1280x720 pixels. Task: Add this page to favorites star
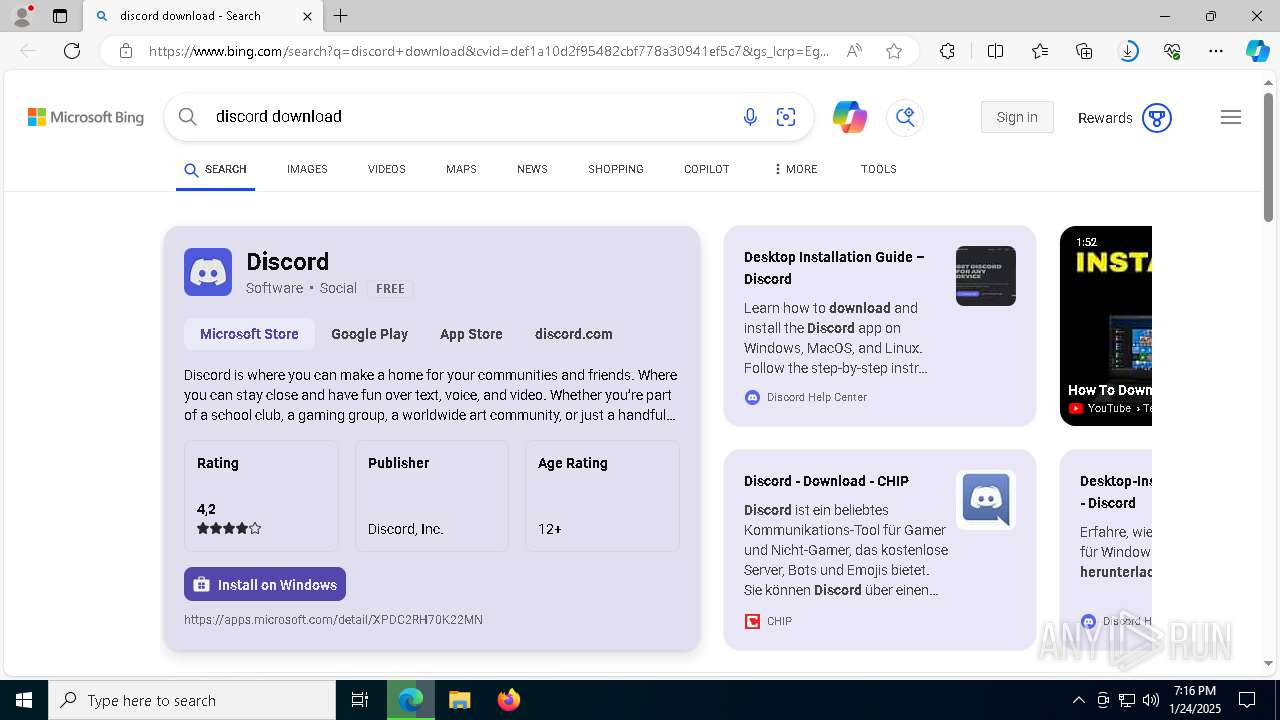click(x=894, y=51)
